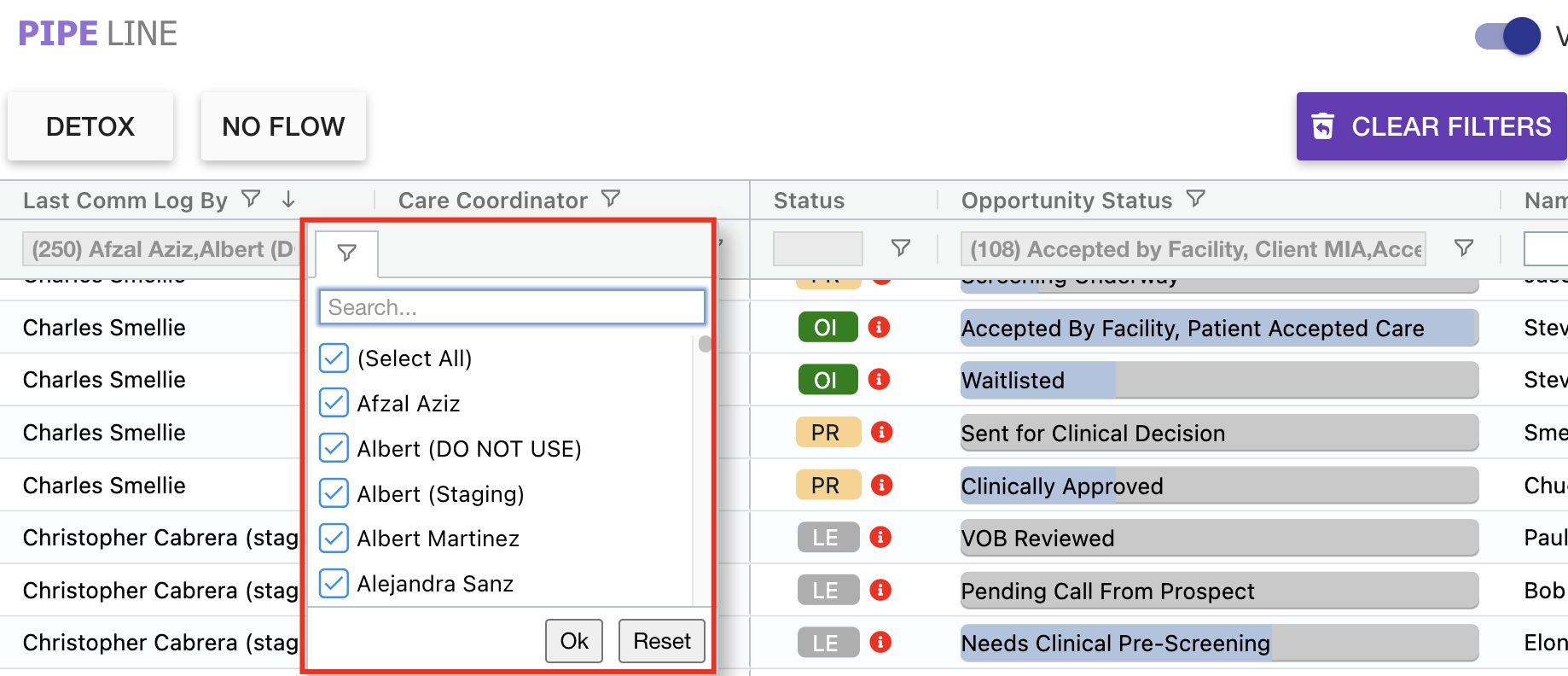Image resolution: width=1568 pixels, height=676 pixels.
Task: Click filter icon in Last Comm Log By header
Action: pyautogui.click(x=251, y=199)
